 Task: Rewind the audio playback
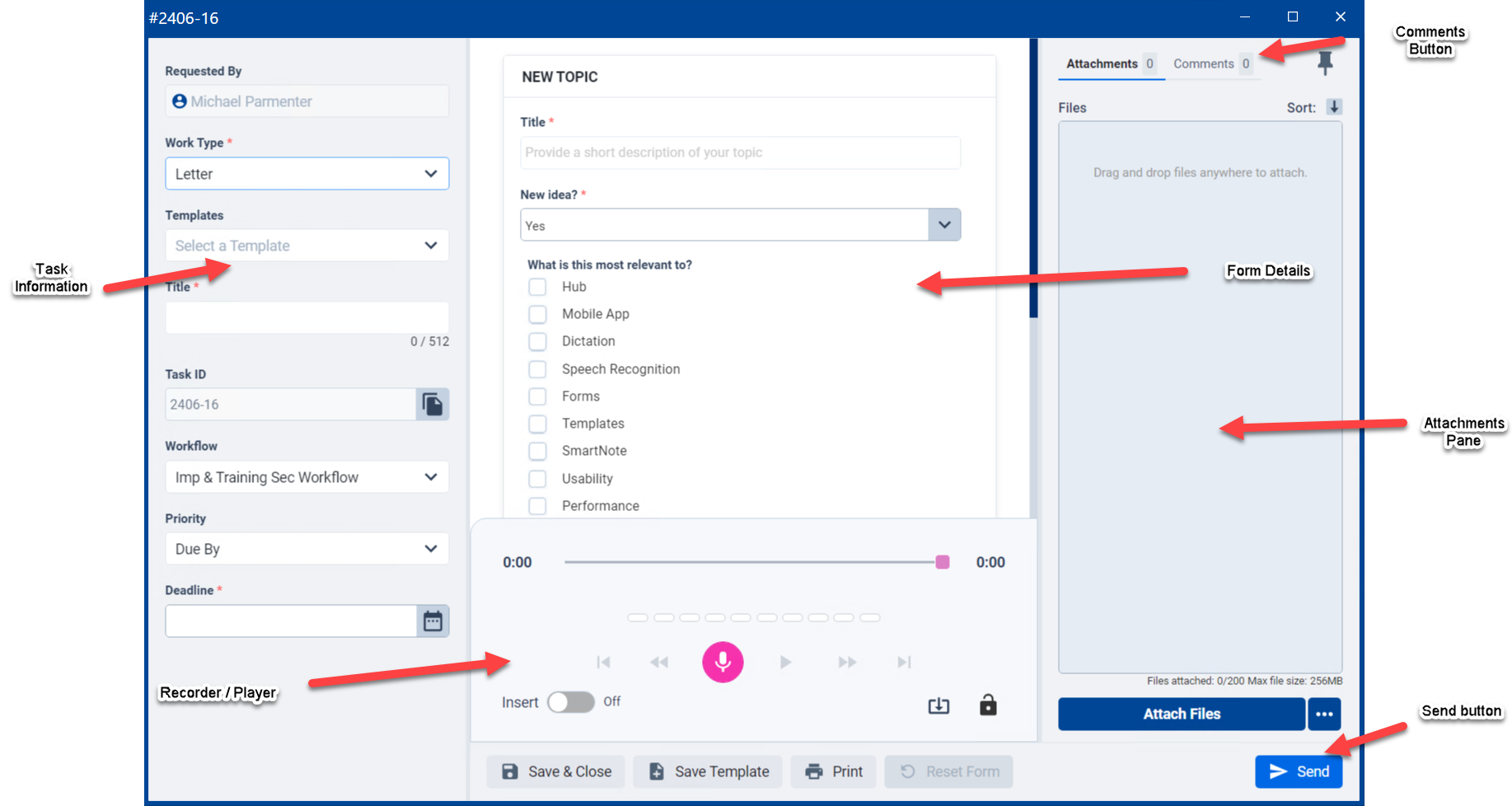[658, 662]
